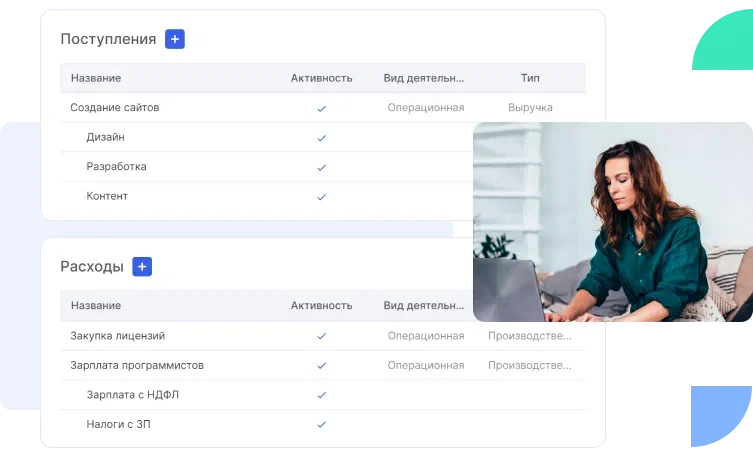Collapse the Создание сайтов category row
The image size is (753, 457).
click(x=114, y=108)
